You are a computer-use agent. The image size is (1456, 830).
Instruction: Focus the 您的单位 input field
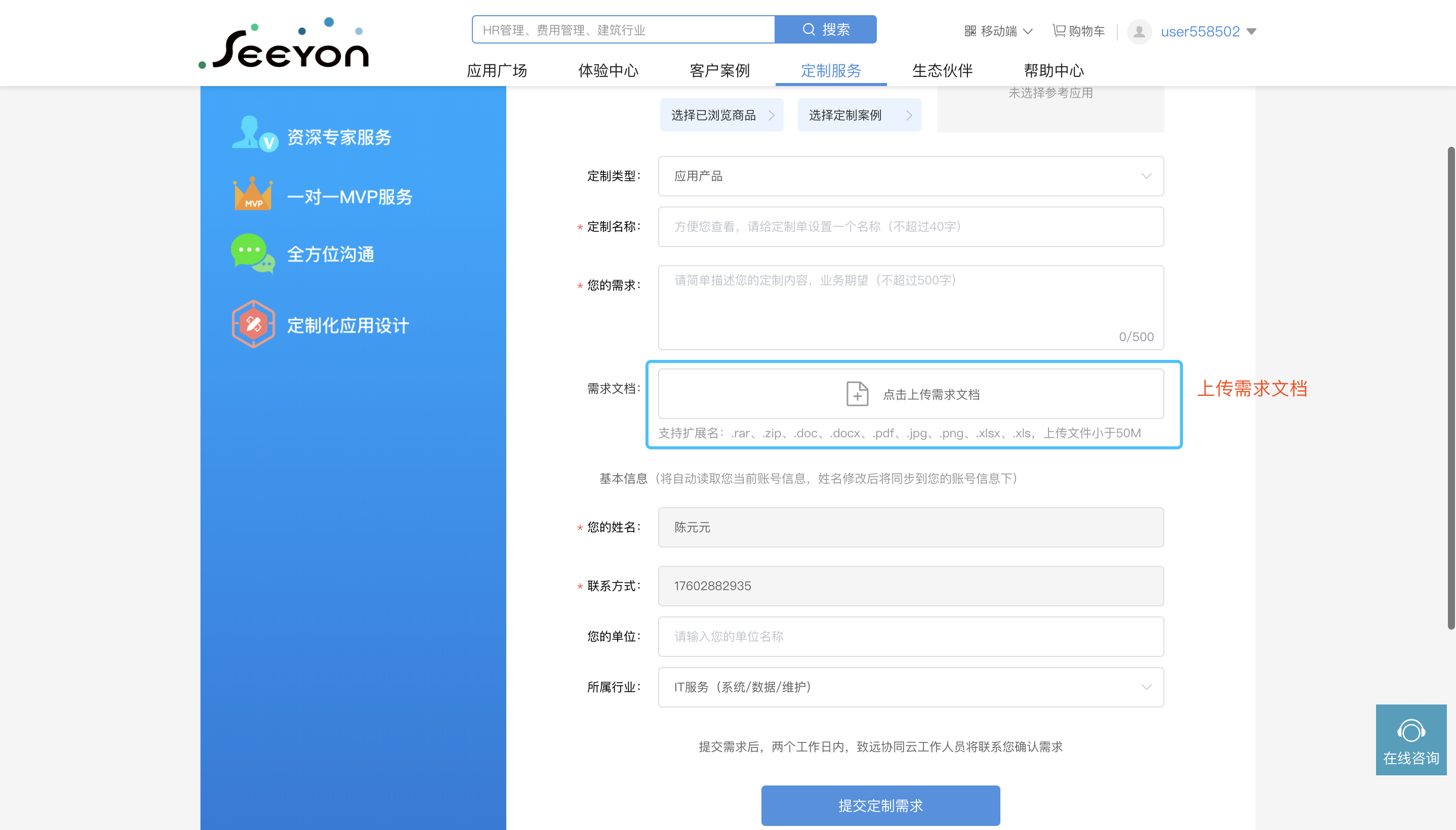click(910, 637)
